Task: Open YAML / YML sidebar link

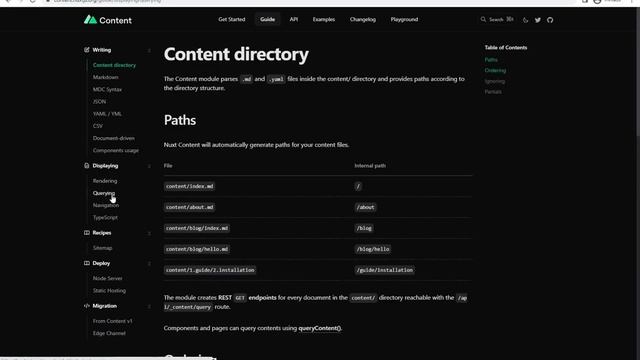Action: coord(107,114)
